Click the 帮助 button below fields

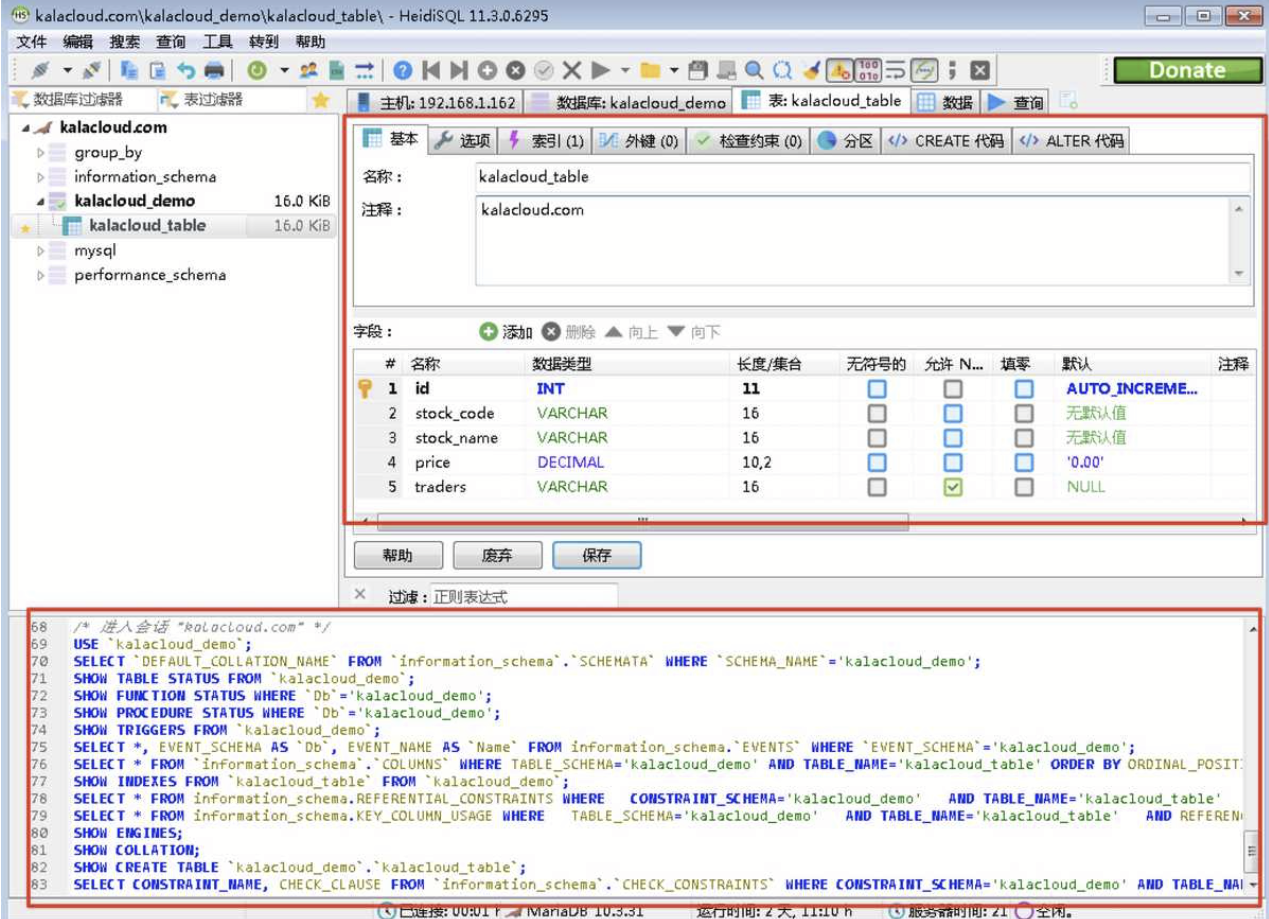[x=397, y=555]
